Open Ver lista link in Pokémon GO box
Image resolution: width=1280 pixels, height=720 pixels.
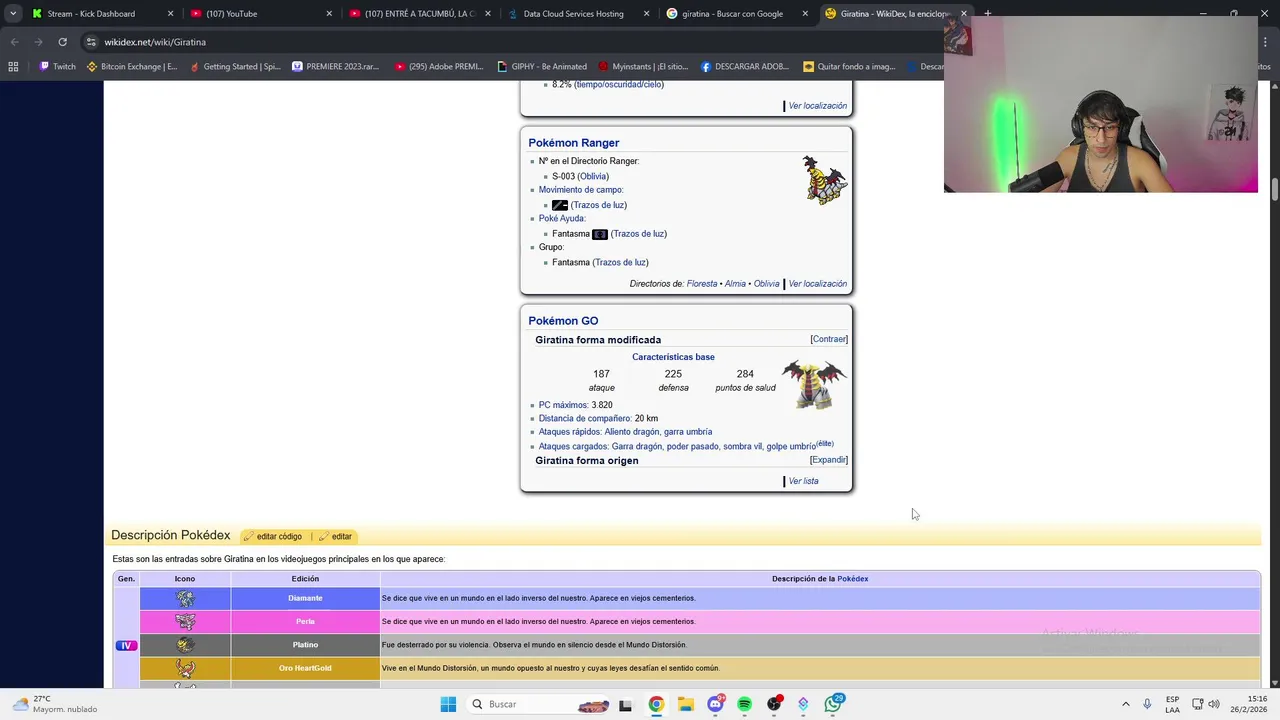coord(803,481)
